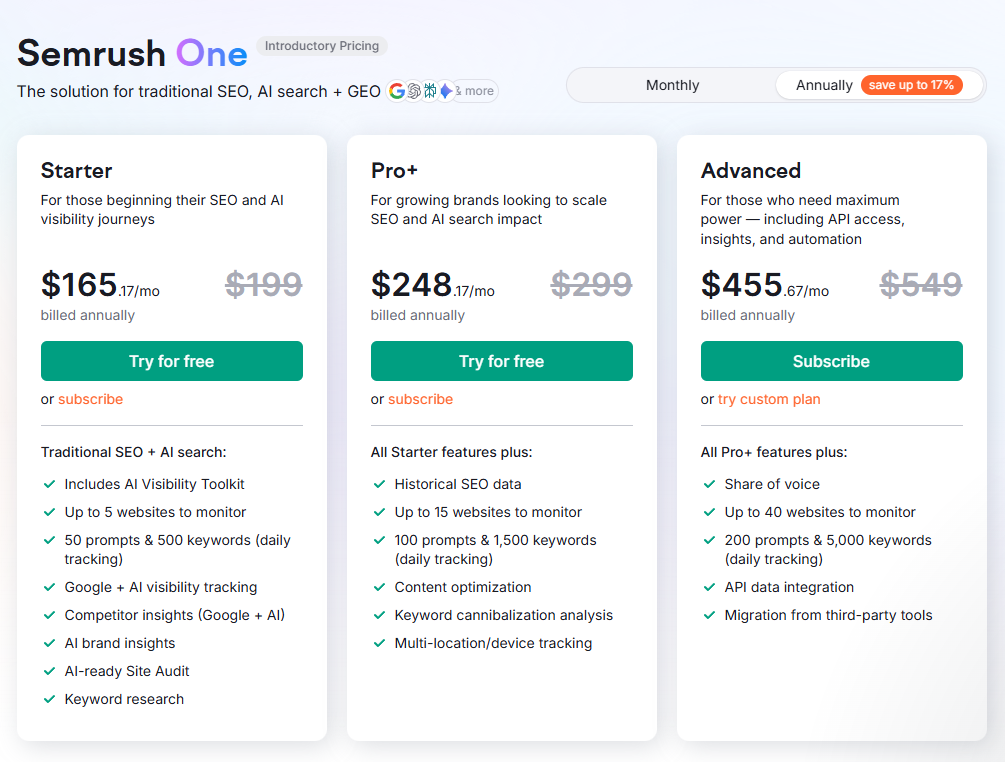Select Annually billing option
Viewport: 1005px width, 762px height.
(823, 85)
